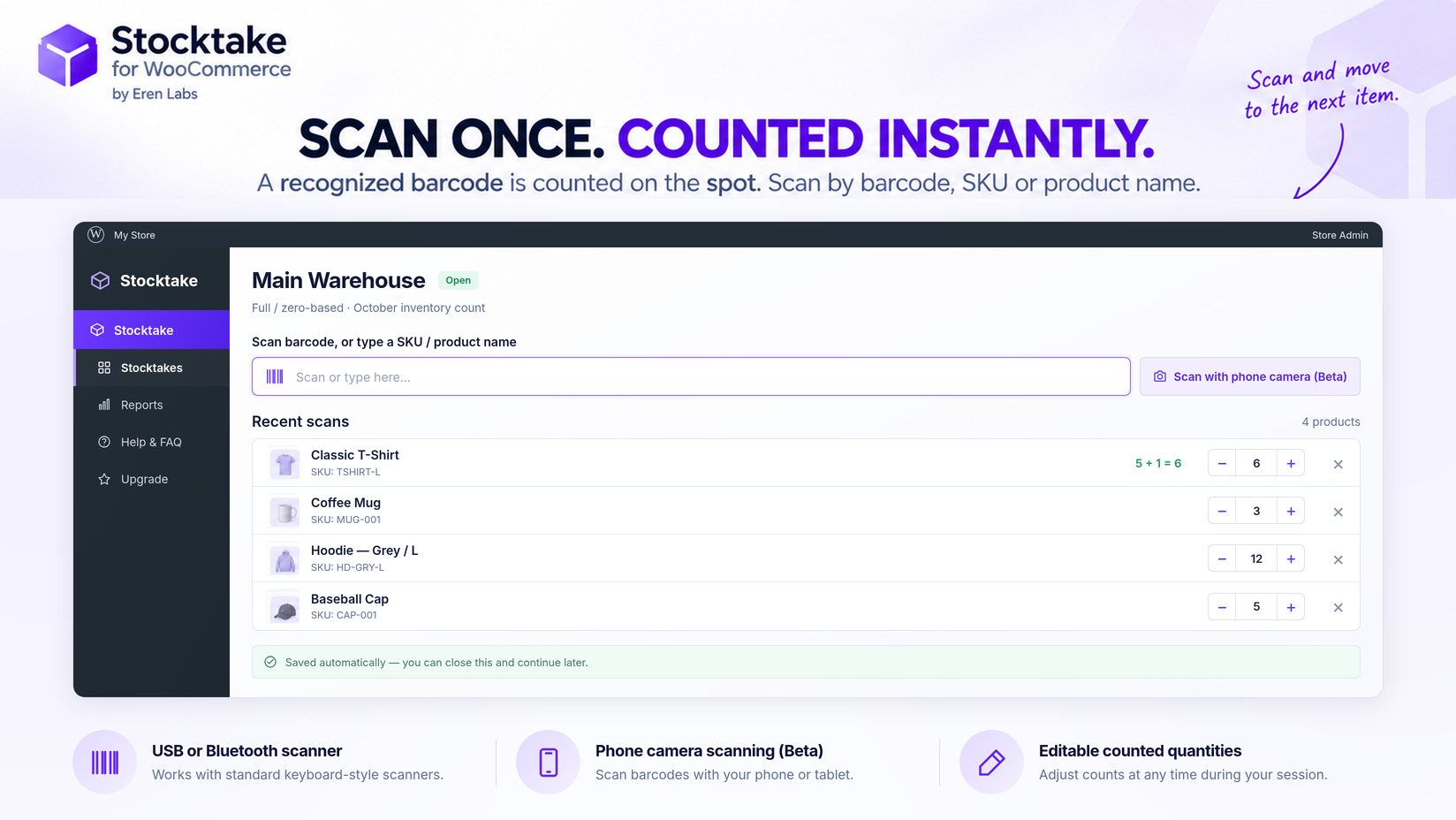Image resolution: width=1456 pixels, height=820 pixels.
Task: Click the Help question mark icon
Action: [104, 442]
